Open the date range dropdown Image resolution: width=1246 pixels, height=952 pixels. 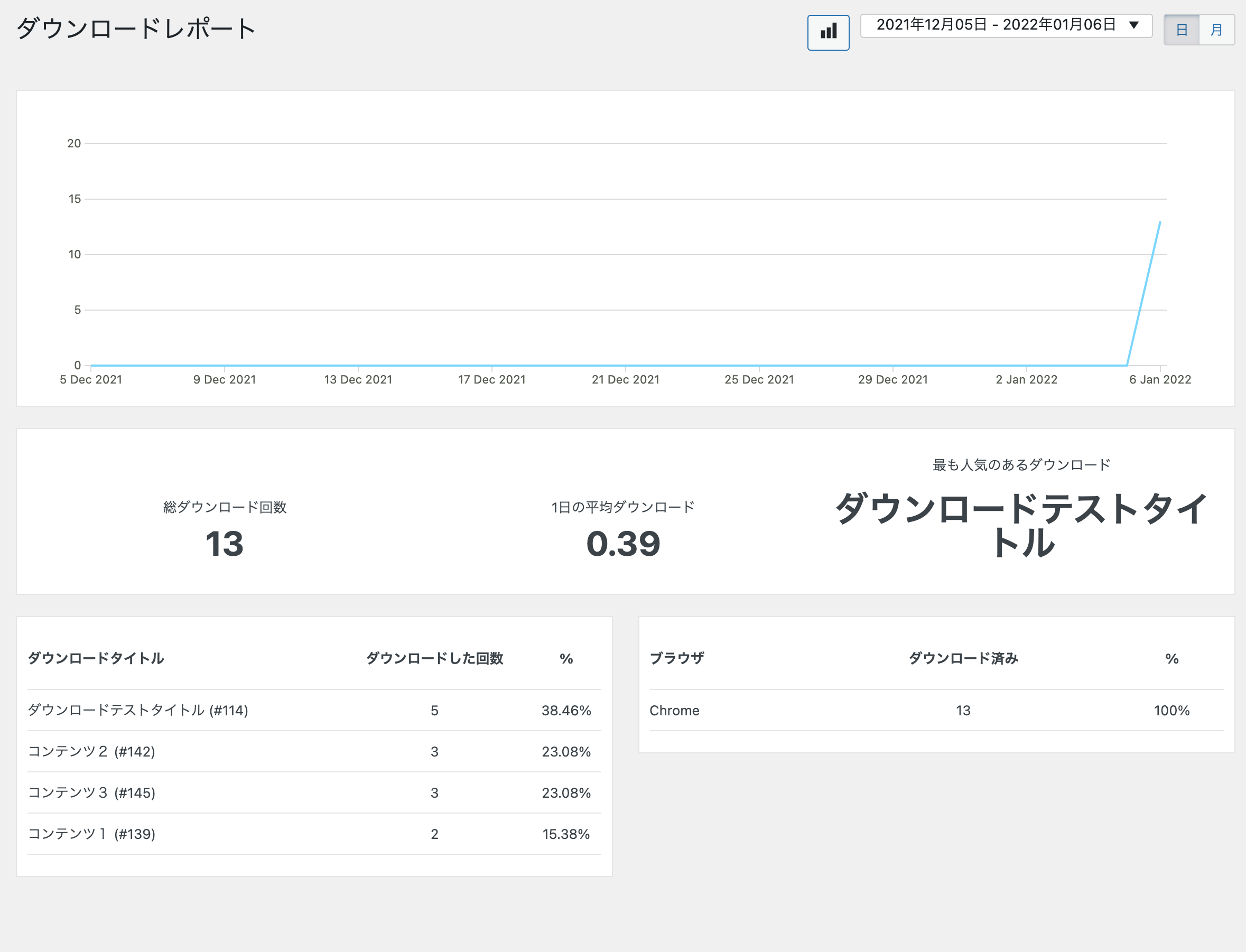pyautogui.click(x=1006, y=25)
